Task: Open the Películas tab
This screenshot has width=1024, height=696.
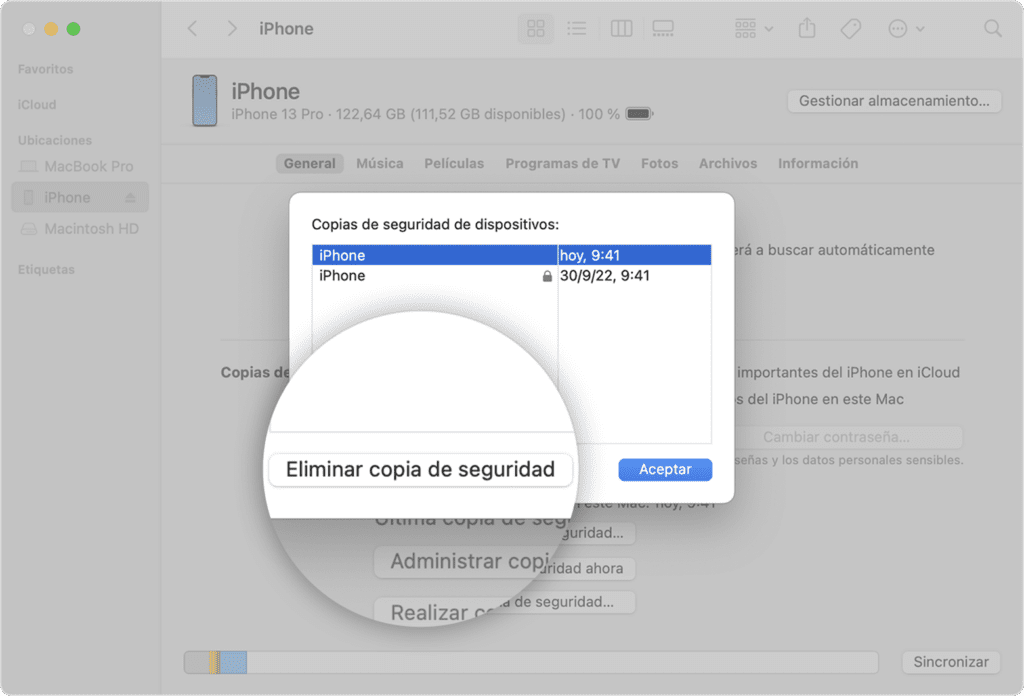Action: (x=454, y=163)
